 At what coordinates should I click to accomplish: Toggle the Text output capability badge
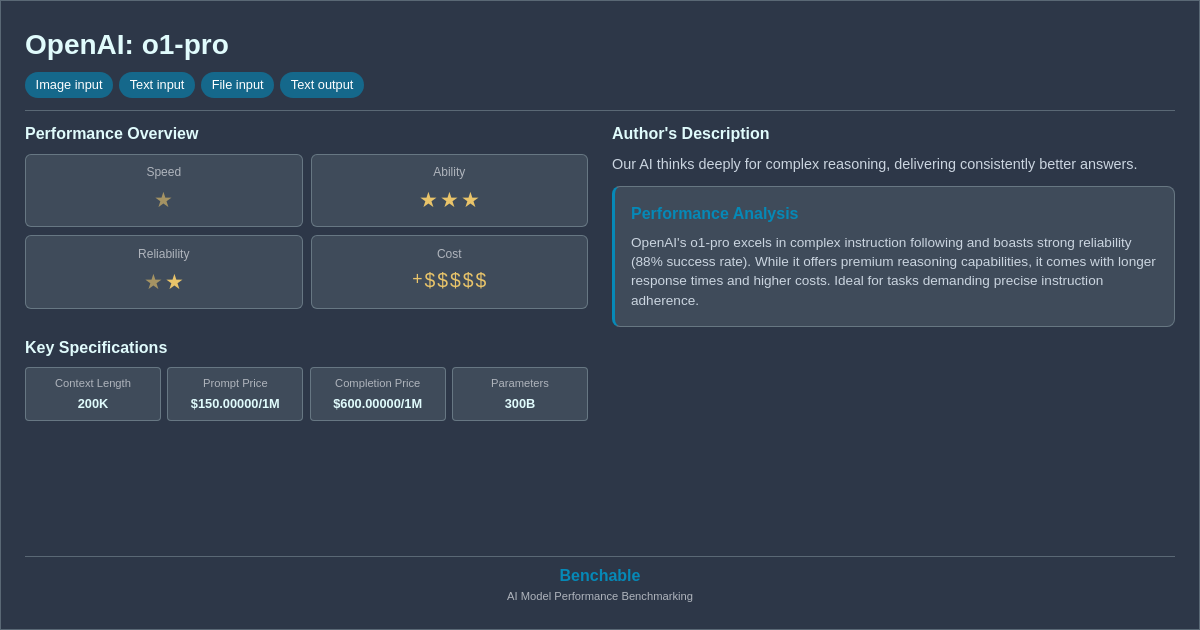click(x=321, y=85)
